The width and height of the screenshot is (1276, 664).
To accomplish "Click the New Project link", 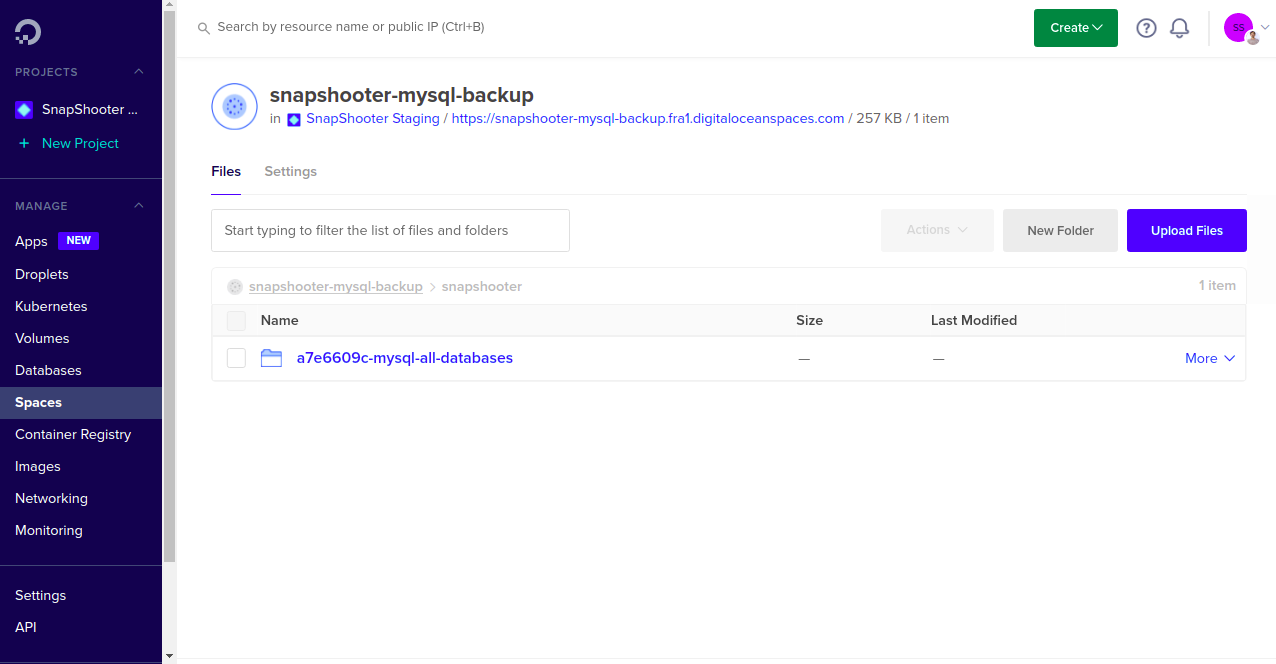I will (80, 143).
